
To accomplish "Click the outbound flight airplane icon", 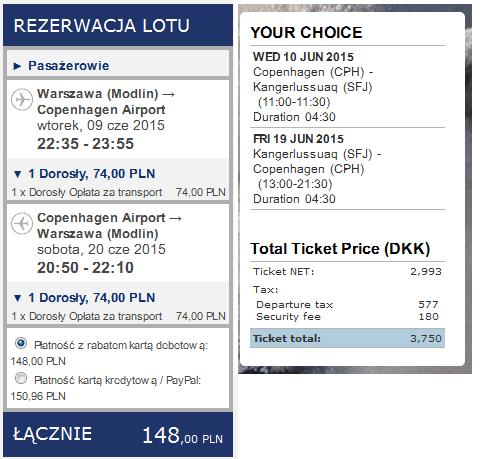I will [x=22, y=99].
